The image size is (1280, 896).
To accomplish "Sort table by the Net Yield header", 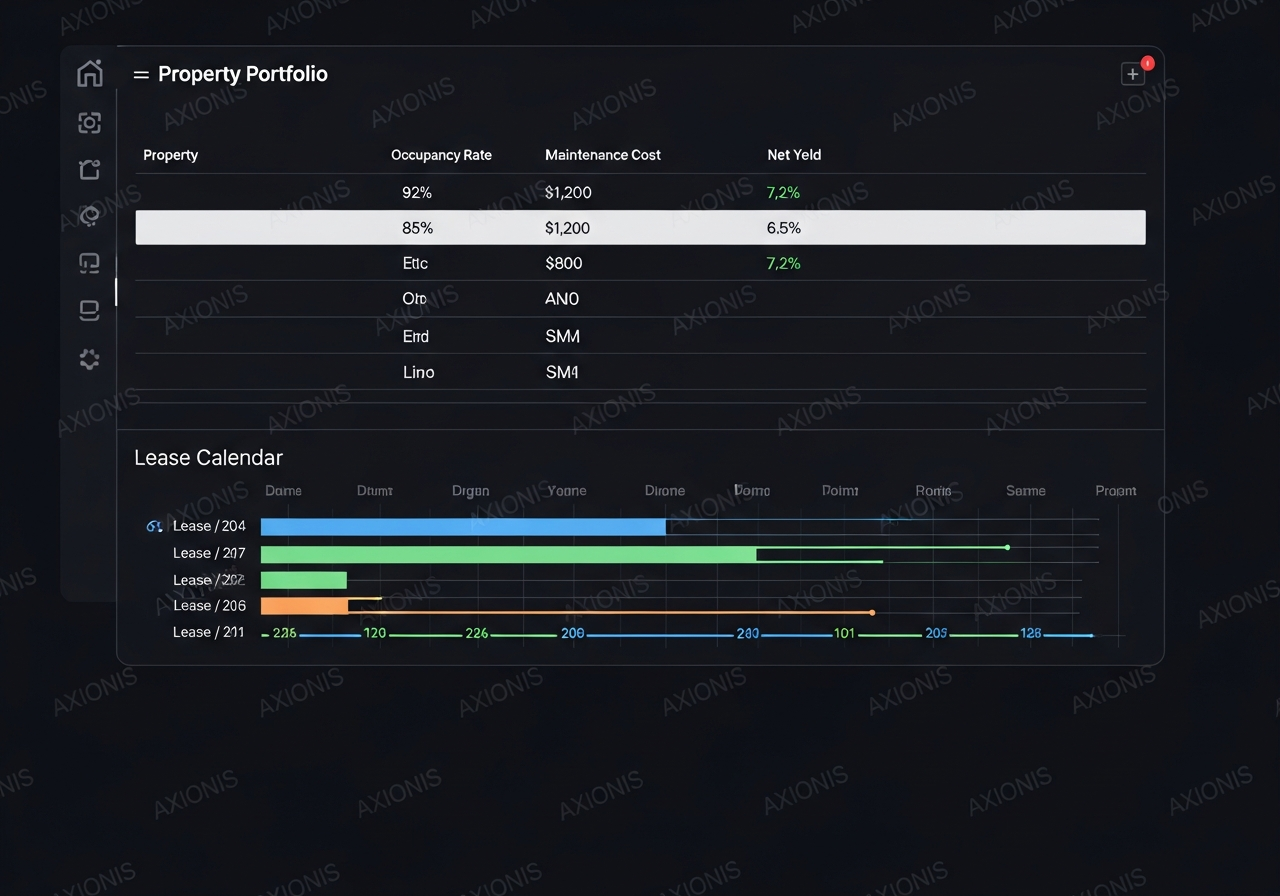I will pyautogui.click(x=794, y=155).
